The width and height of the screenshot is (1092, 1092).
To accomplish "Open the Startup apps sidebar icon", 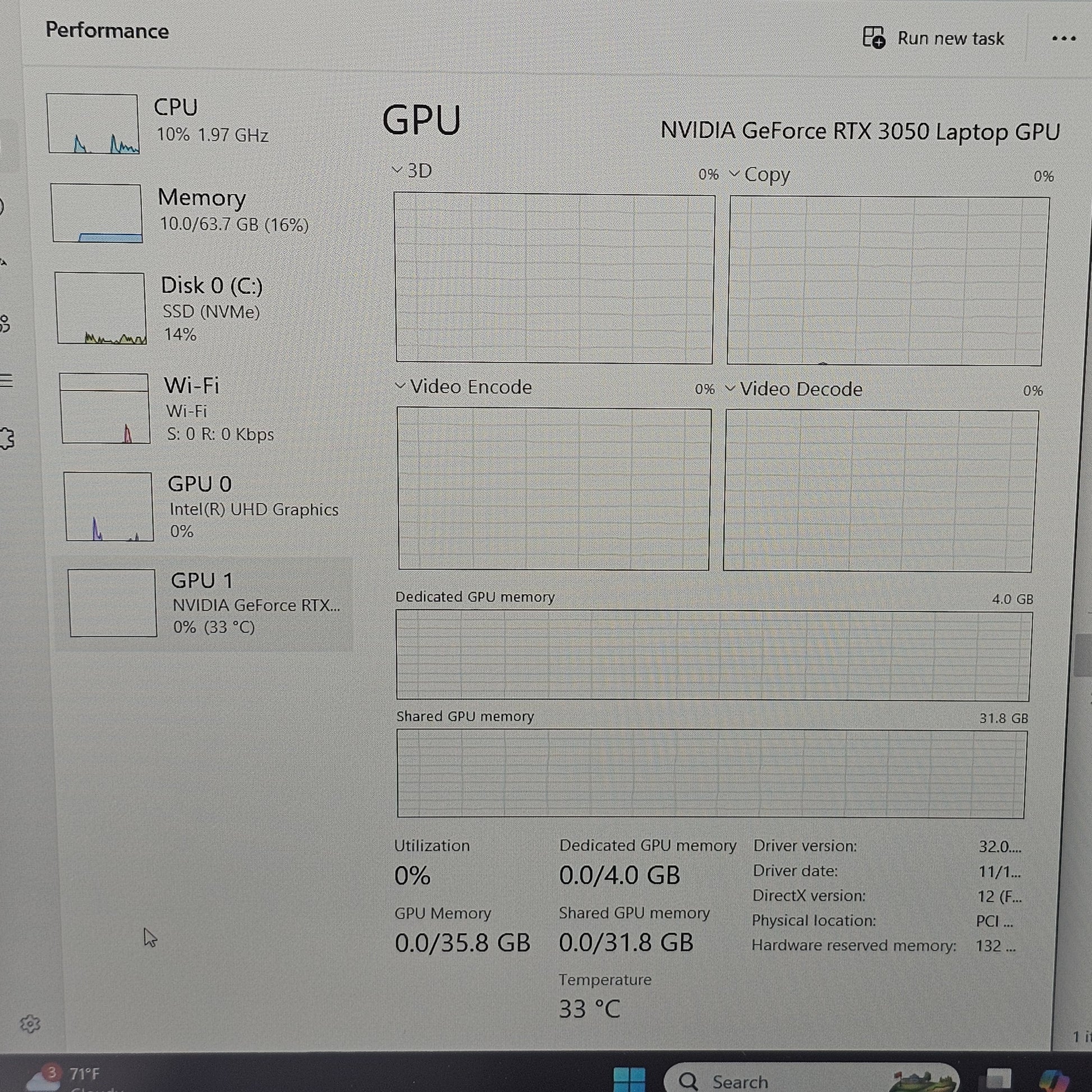I will (x=3, y=261).
